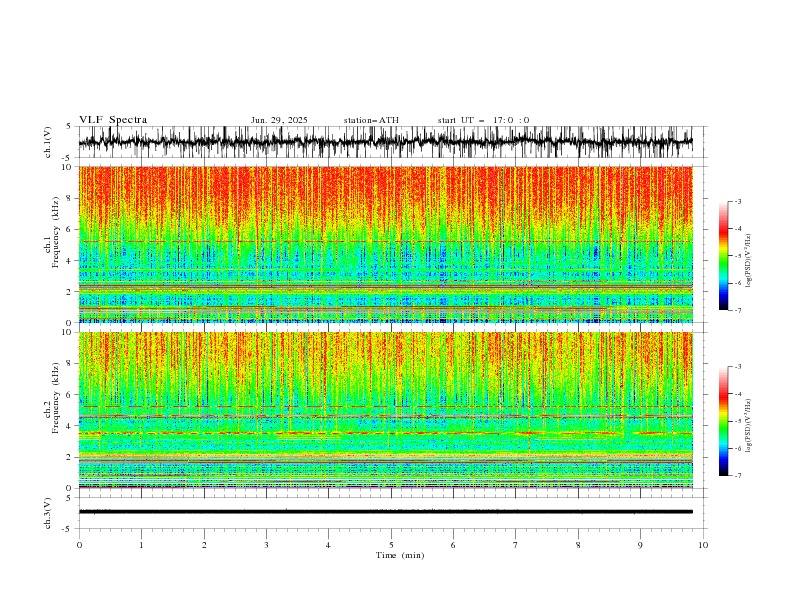
Task: Click the 'station=ATH' label
Action: [x=371, y=120]
